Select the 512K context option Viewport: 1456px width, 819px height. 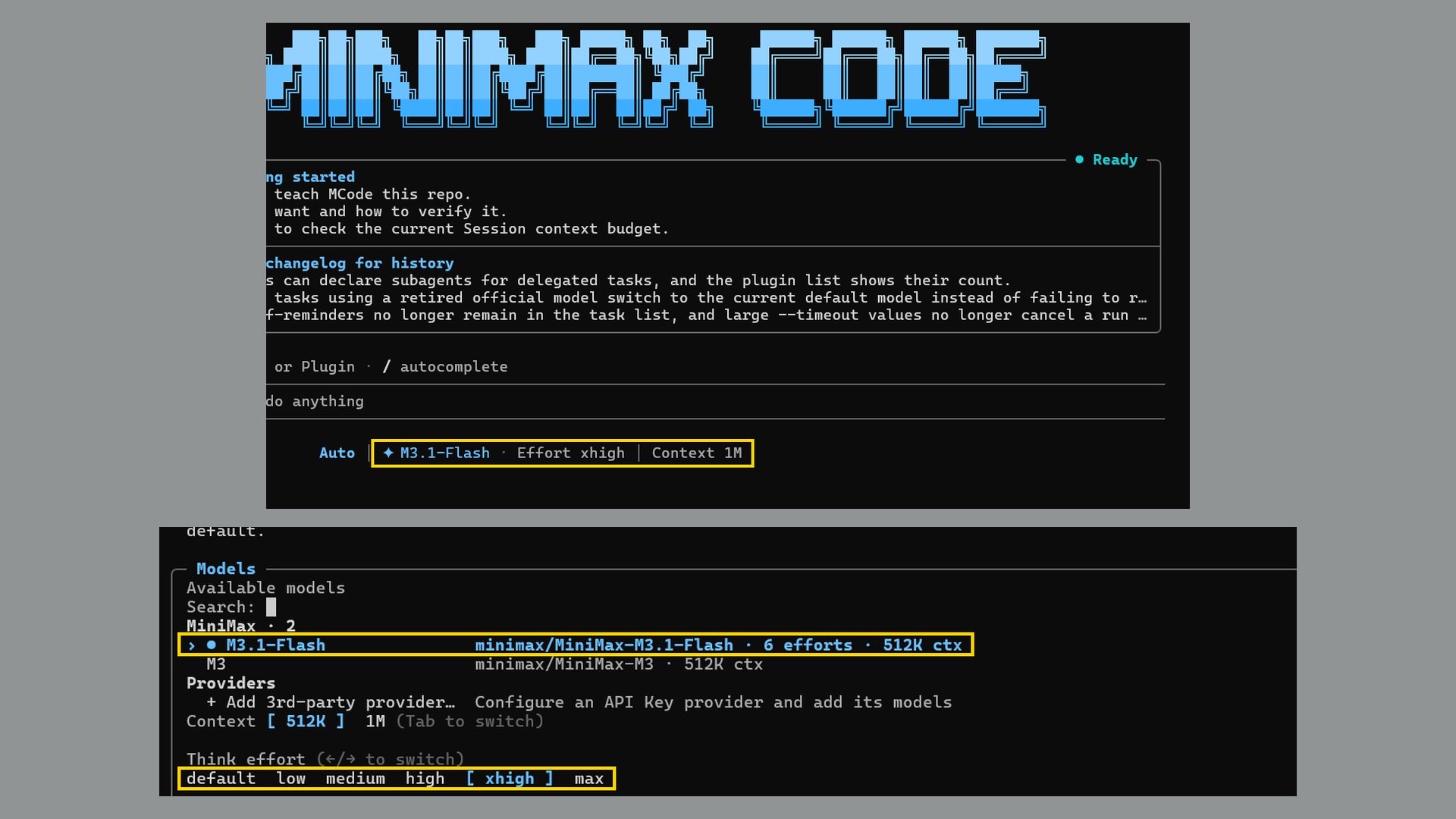tap(306, 721)
